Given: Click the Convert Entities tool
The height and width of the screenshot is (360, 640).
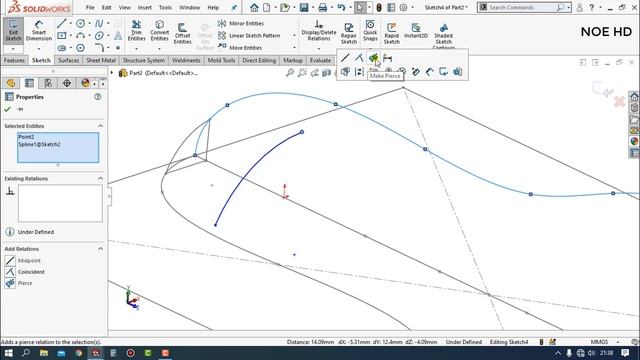Looking at the screenshot, I should (160, 31).
